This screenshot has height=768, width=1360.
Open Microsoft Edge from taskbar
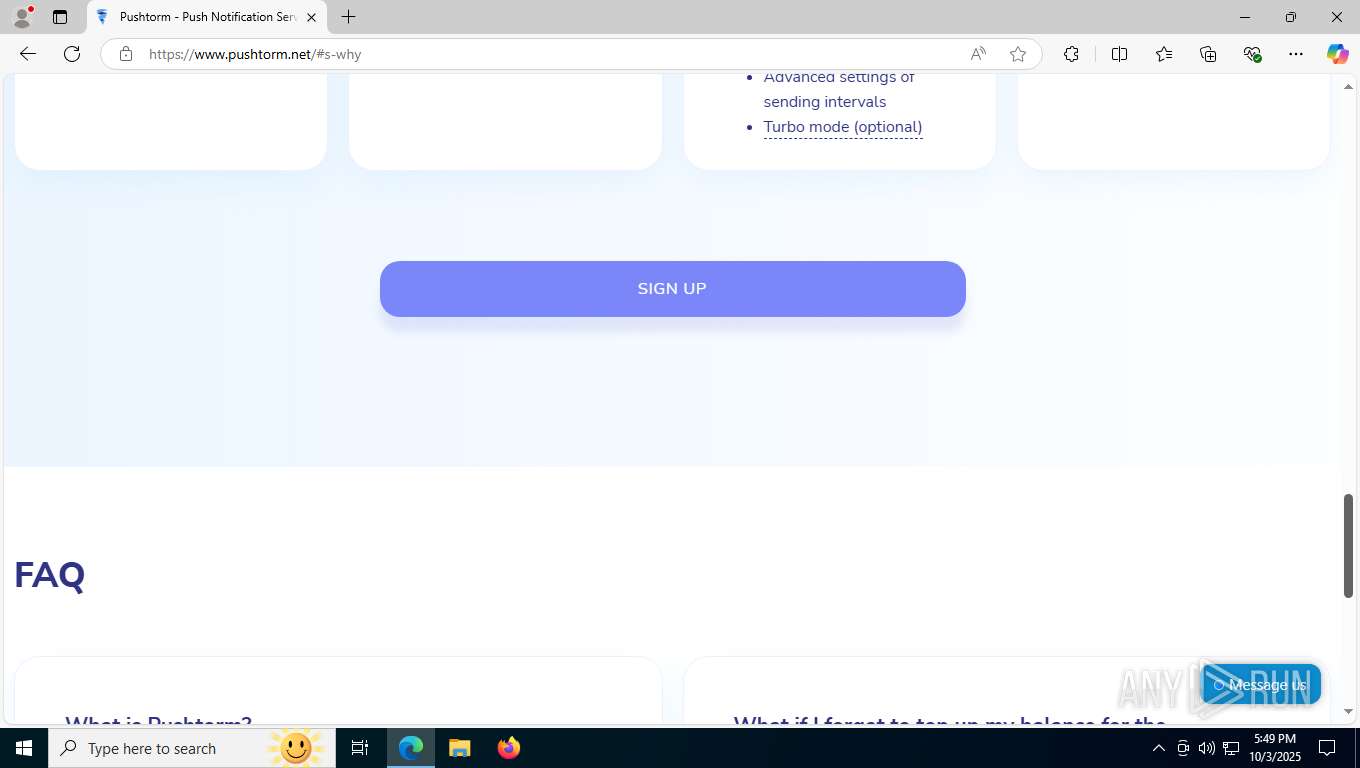[411, 748]
